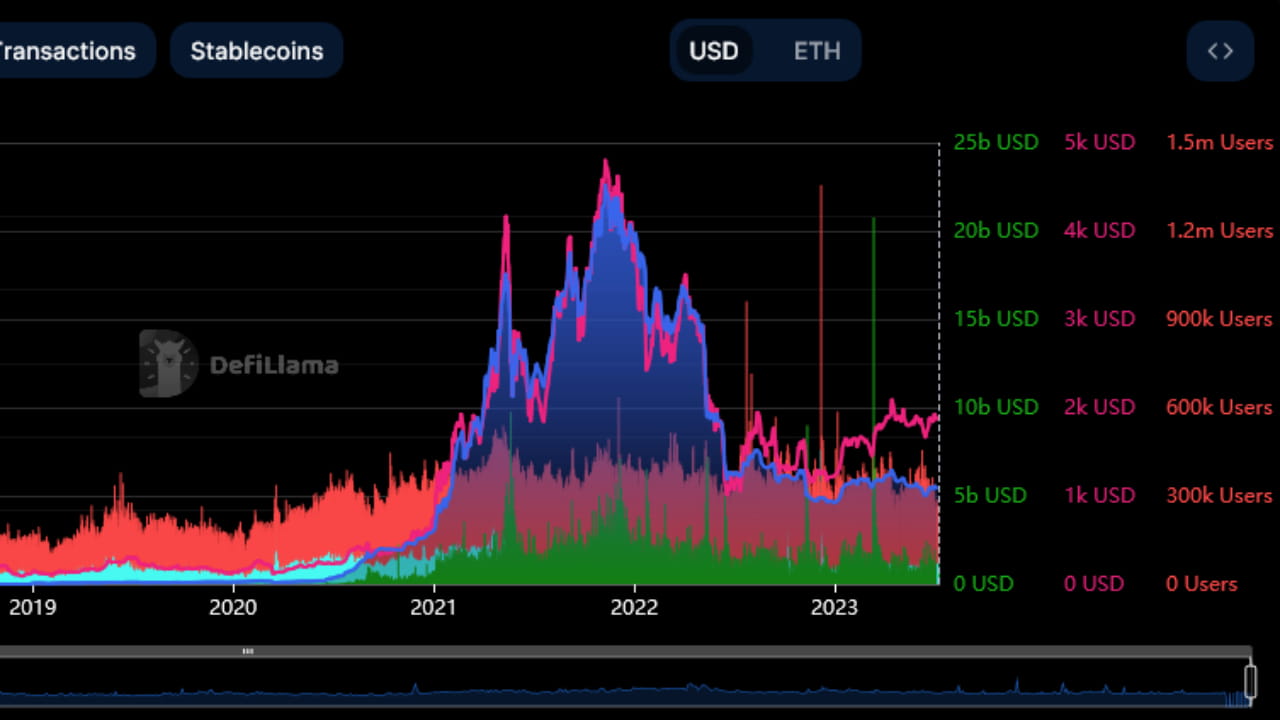Click the 2023 year label on x-axis
The height and width of the screenshot is (720, 1280).
pos(835,607)
